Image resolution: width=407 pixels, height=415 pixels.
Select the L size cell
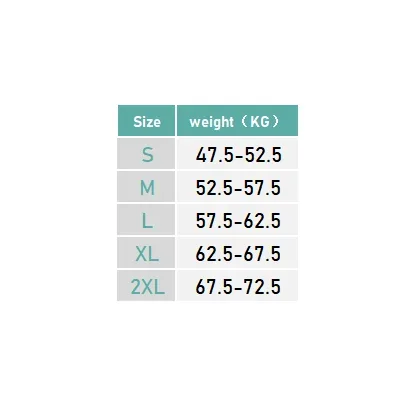pyautogui.click(x=146, y=220)
